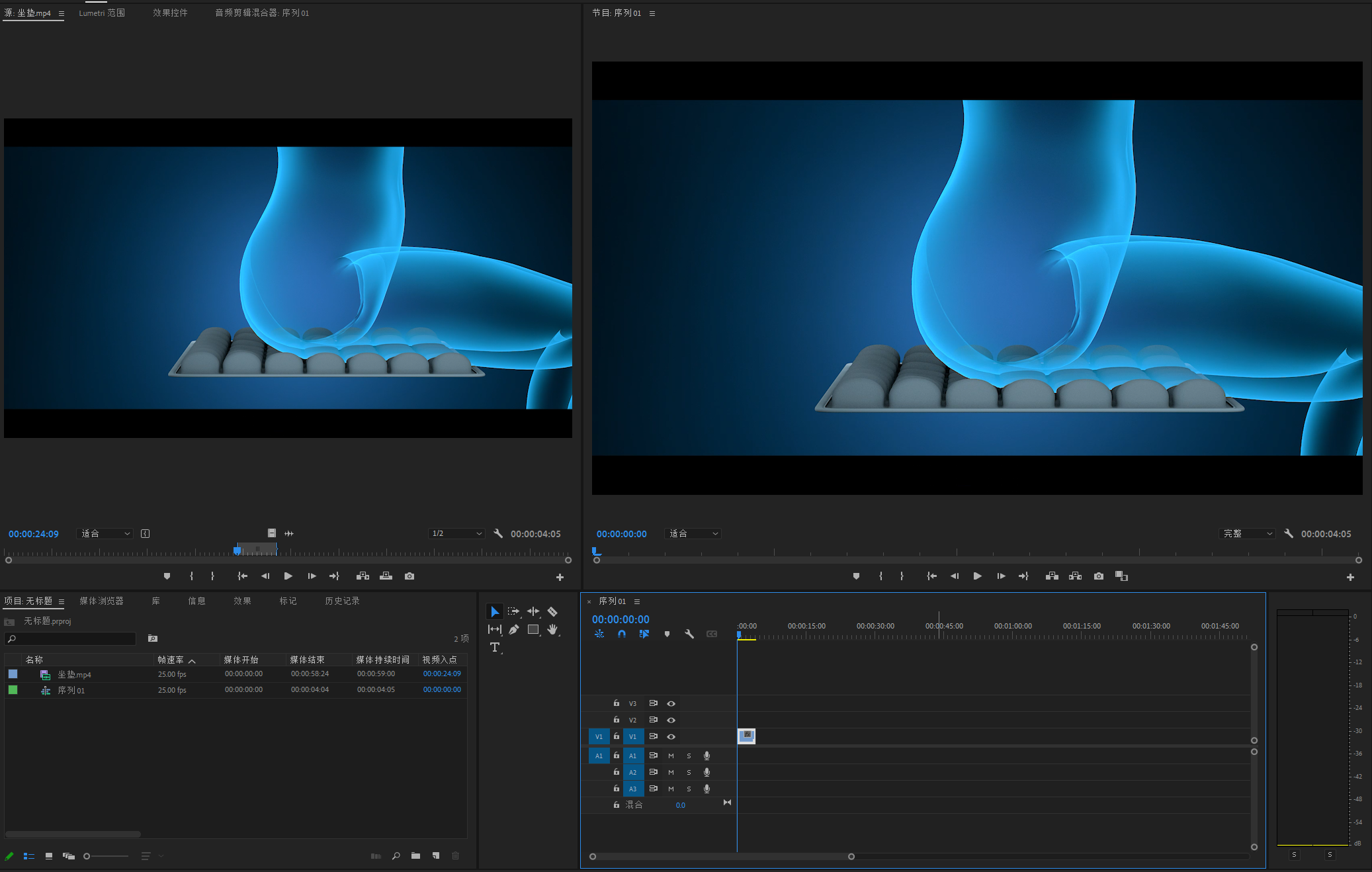This screenshot has height=872, width=1372.
Task: Select the Razor tool
Action: pyautogui.click(x=552, y=612)
